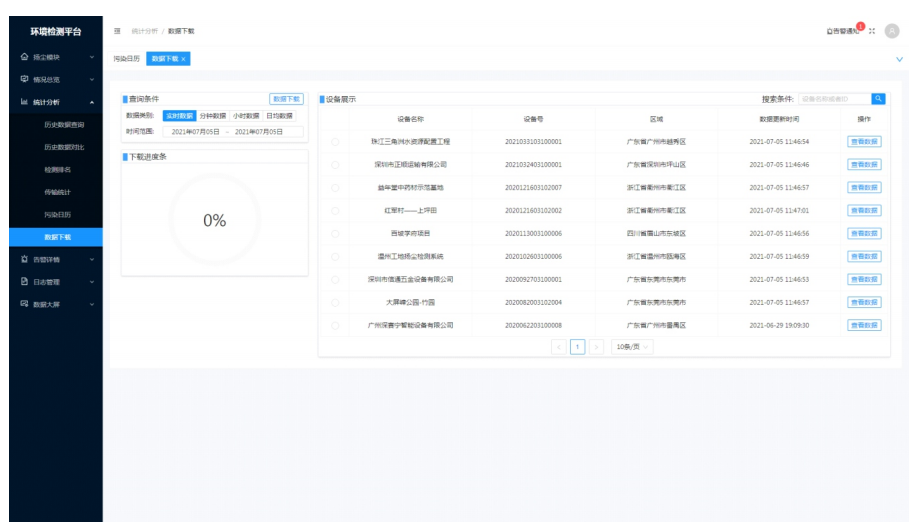Viewport: 924px width, 531px height.
Task: Click the 设备名称或者ID search input field
Action: point(831,98)
